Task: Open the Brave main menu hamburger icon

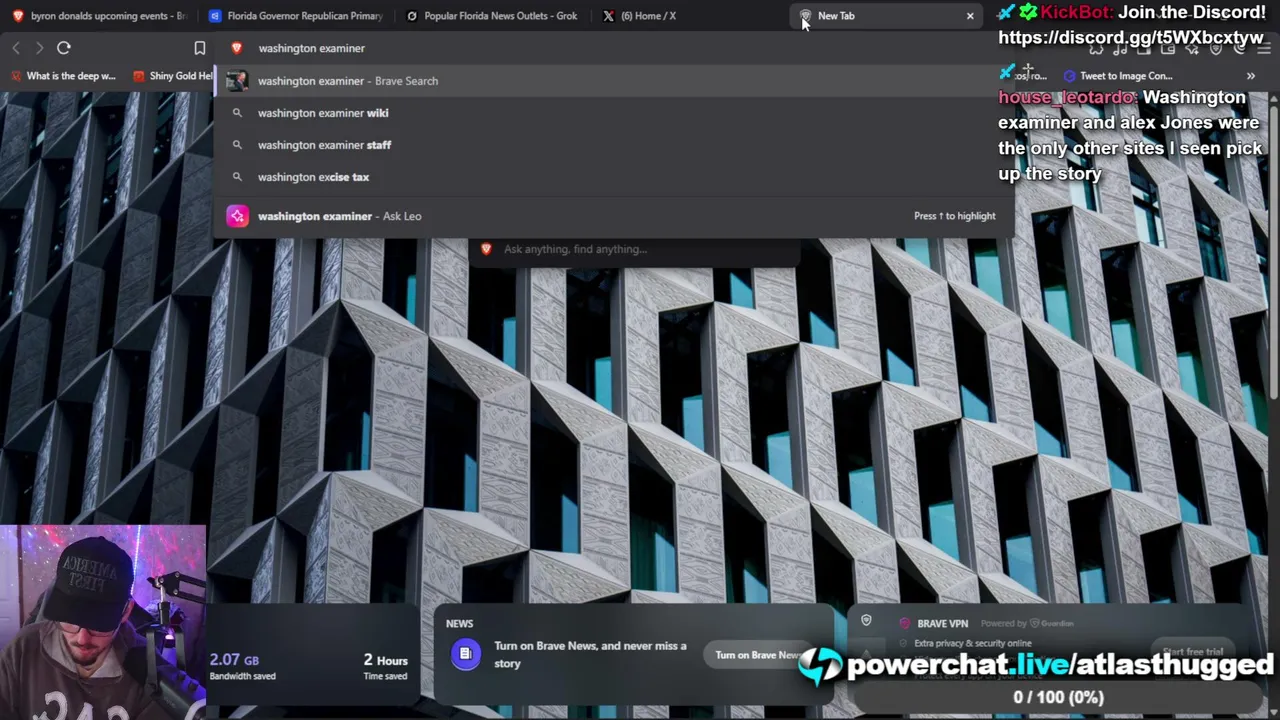Action: click(x=1264, y=48)
